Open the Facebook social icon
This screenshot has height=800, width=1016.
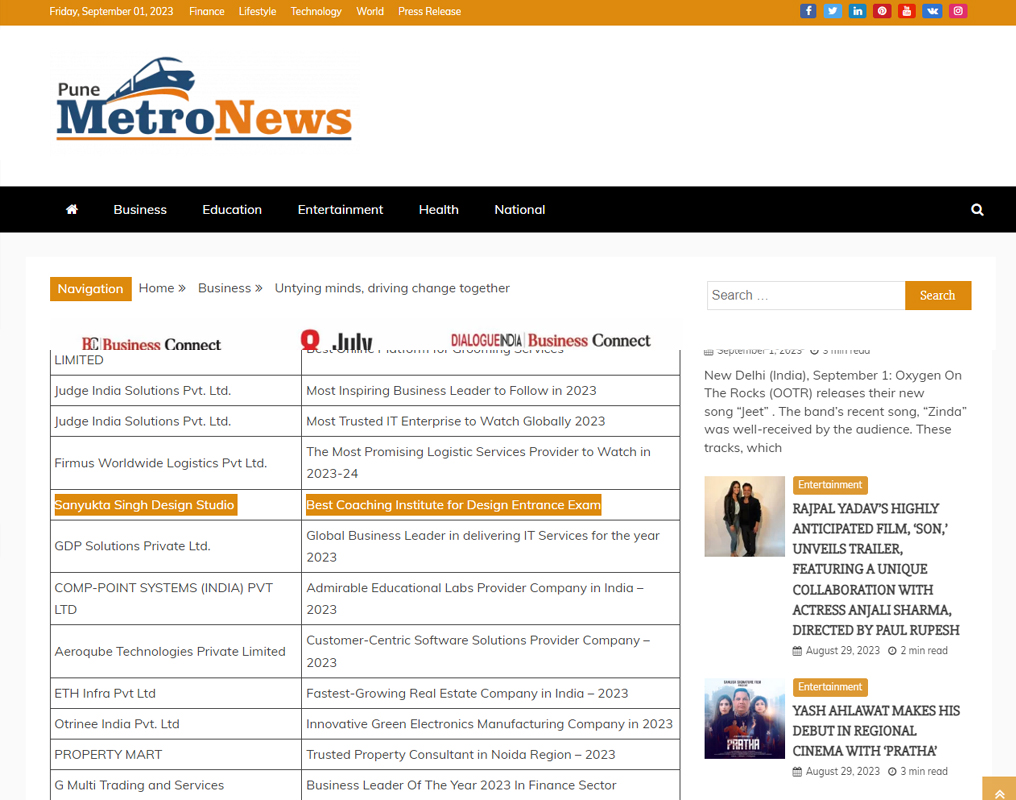pyautogui.click(x=808, y=11)
